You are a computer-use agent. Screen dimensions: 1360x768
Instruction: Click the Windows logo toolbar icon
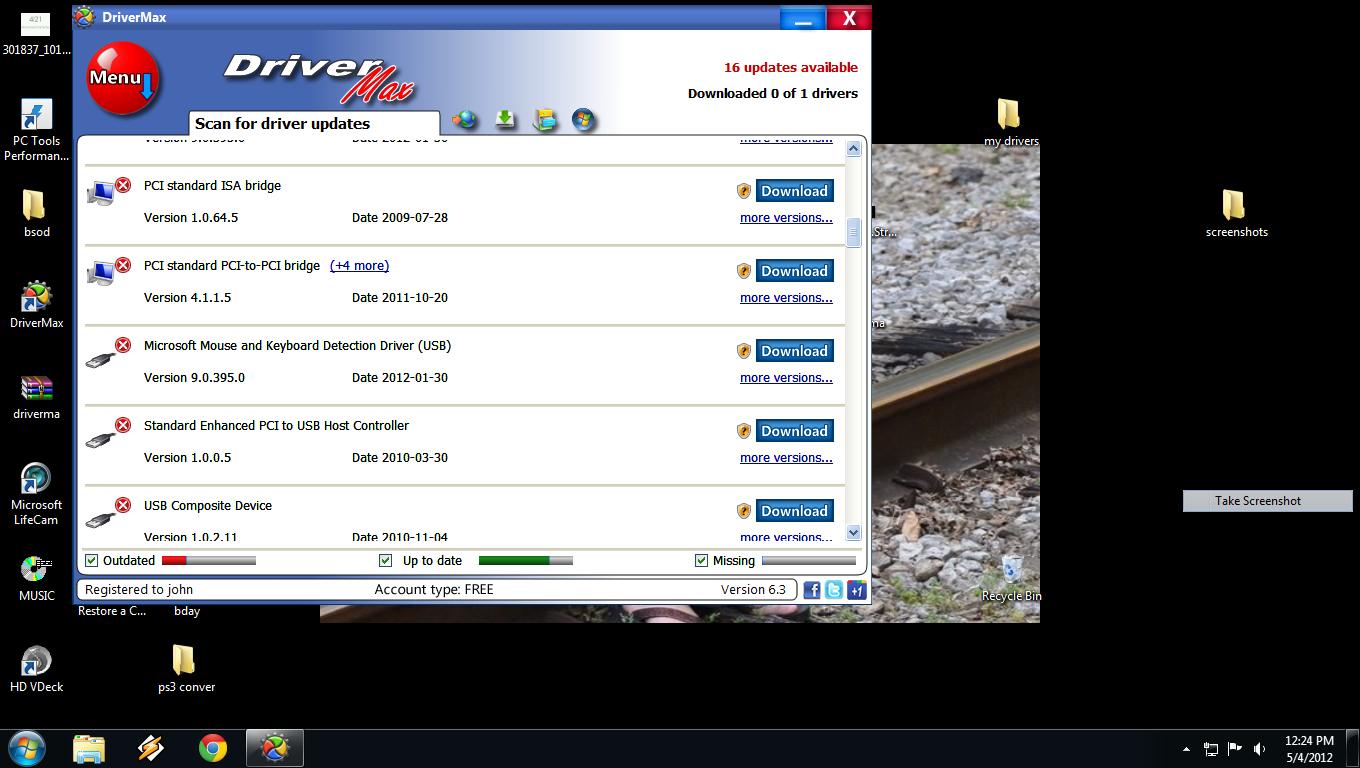coord(584,120)
